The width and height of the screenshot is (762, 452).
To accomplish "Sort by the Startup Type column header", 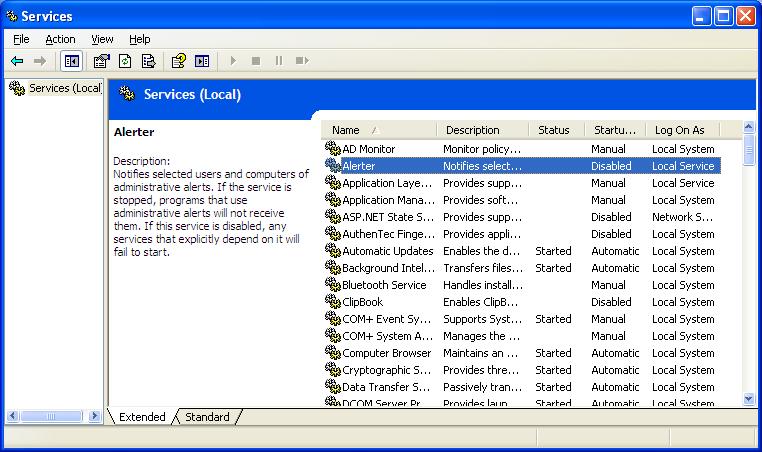I will (x=615, y=130).
